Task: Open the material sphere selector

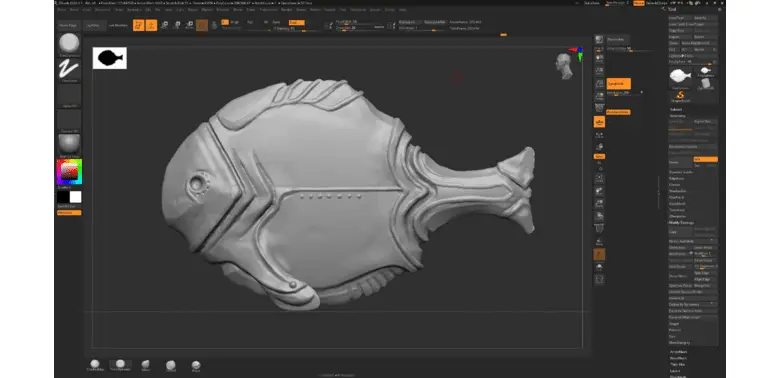Action: (x=69, y=145)
